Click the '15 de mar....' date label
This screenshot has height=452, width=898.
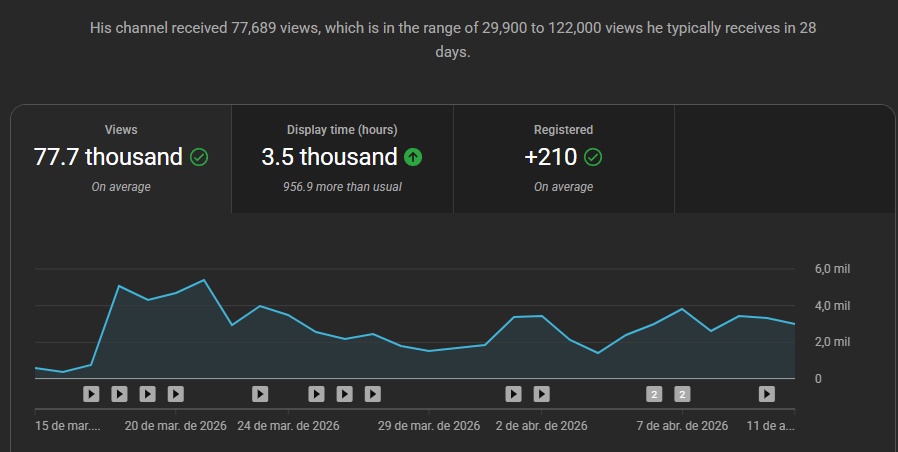coord(68,426)
